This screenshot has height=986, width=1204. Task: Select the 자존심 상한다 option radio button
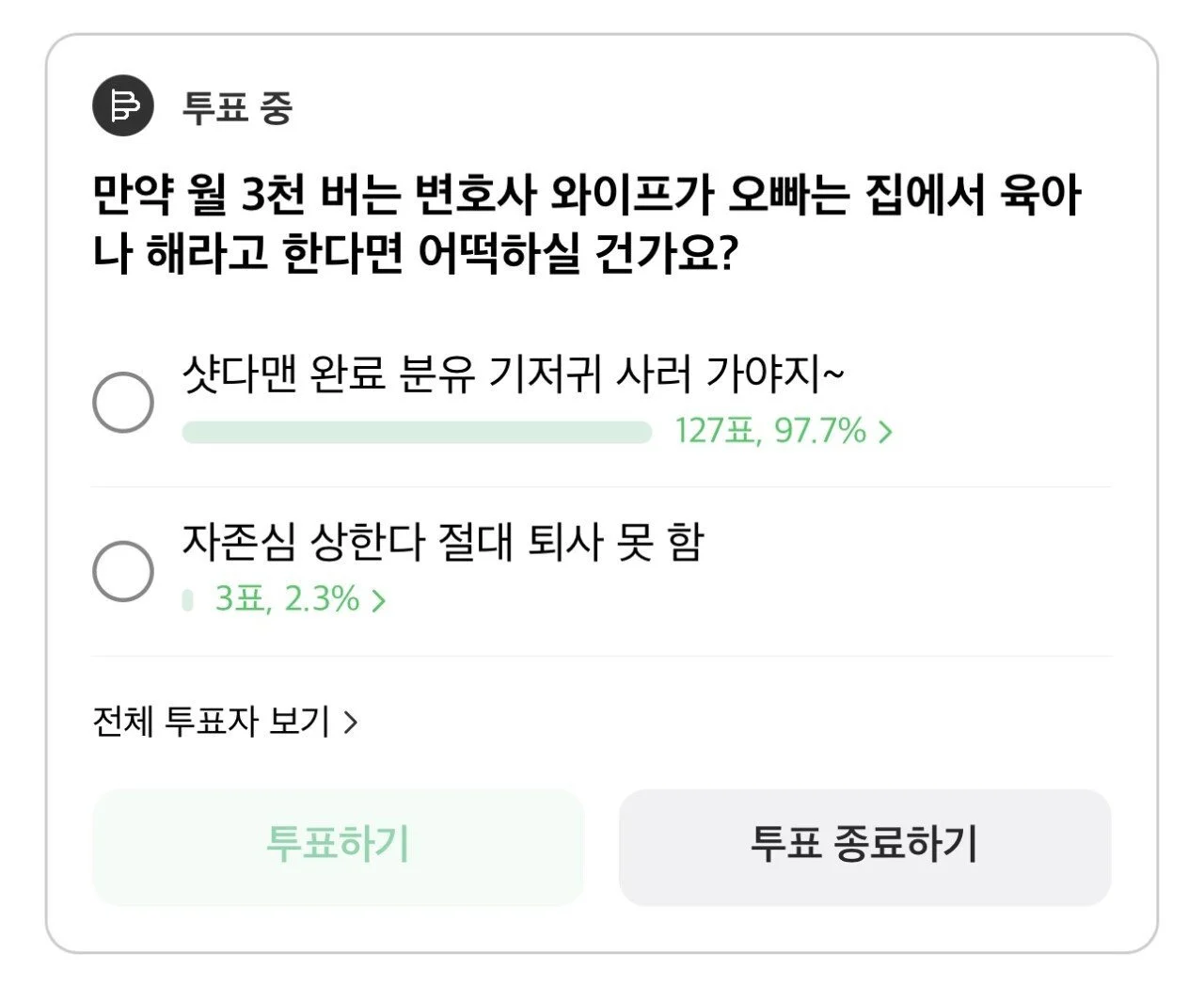(123, 570)
